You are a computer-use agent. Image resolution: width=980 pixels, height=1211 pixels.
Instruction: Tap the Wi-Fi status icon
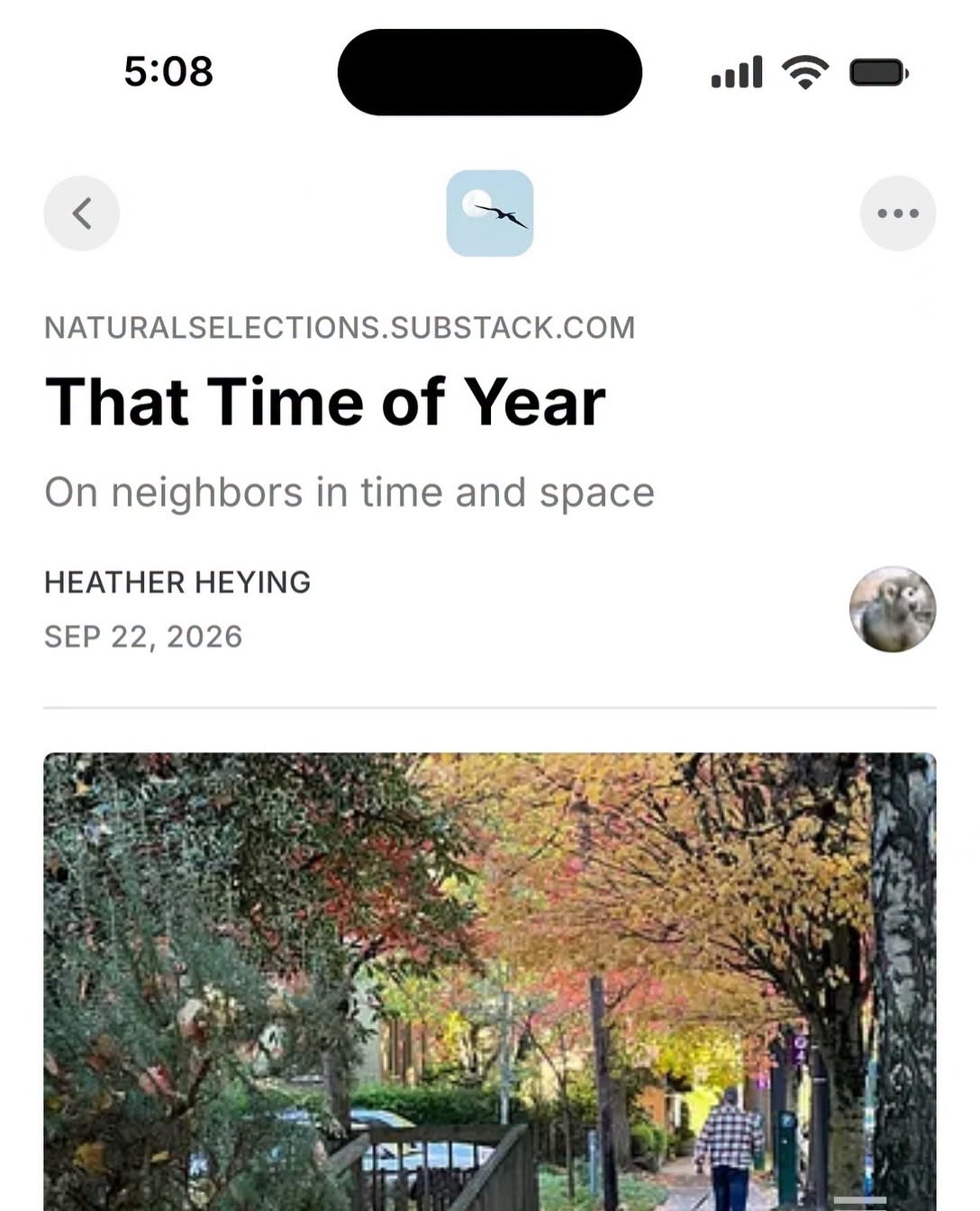click(x=805, y=72)
